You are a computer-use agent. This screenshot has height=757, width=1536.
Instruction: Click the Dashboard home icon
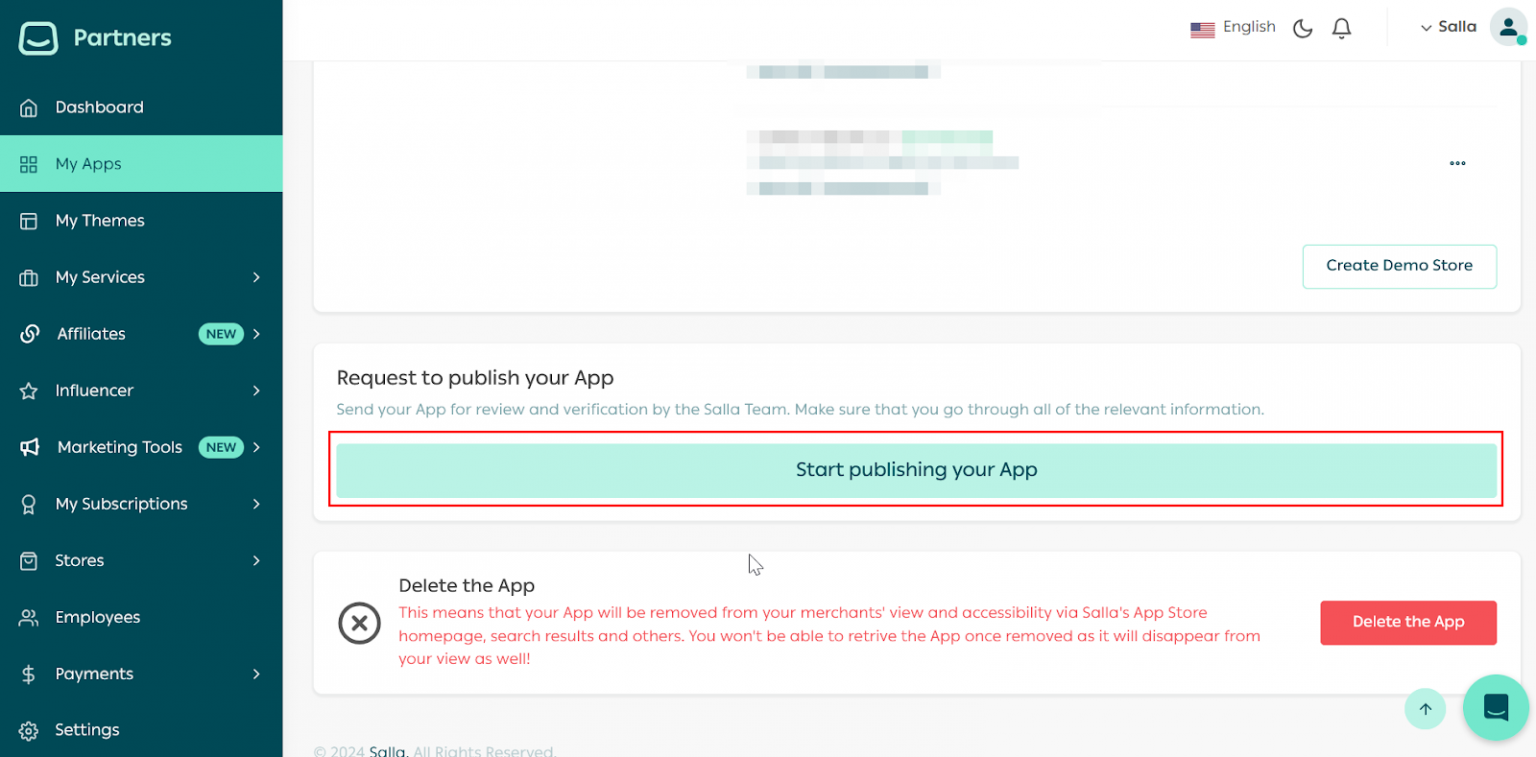(x=29, y=108)
